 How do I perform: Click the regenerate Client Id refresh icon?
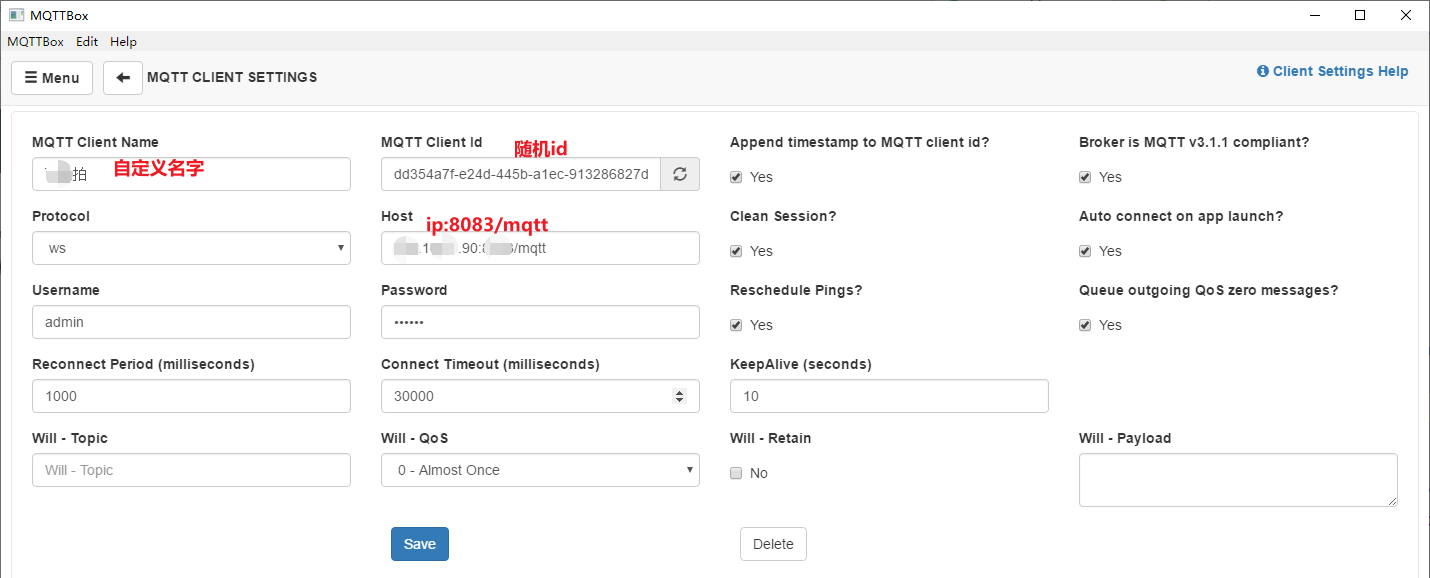(680, 174)
